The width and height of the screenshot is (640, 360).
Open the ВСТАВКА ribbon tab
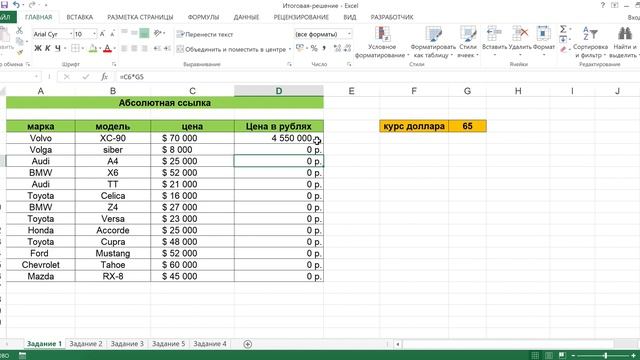click(x=80, y=17)
